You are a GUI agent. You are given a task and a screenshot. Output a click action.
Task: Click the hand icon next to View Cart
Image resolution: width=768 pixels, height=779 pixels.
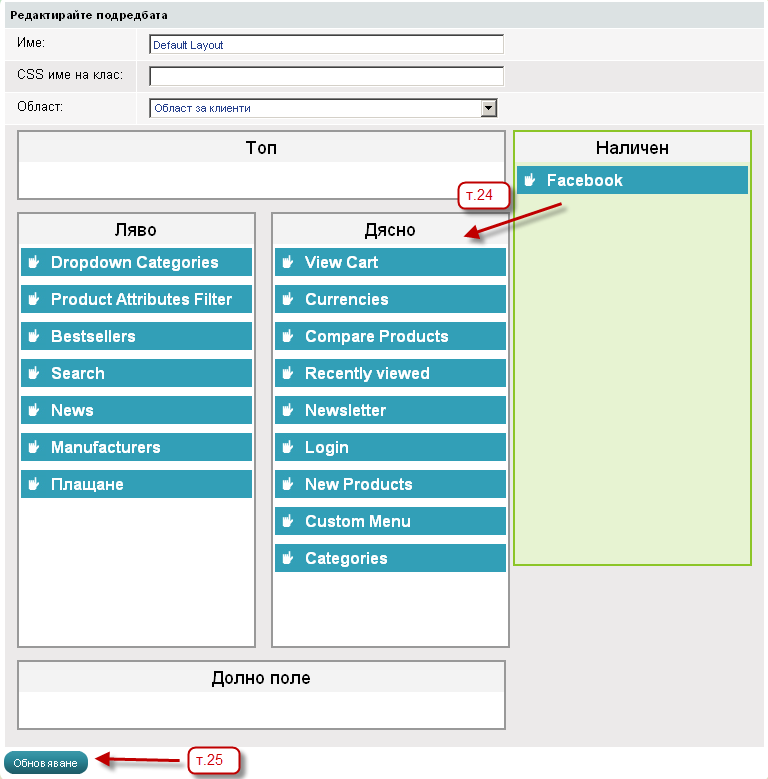tap(288, 262)
